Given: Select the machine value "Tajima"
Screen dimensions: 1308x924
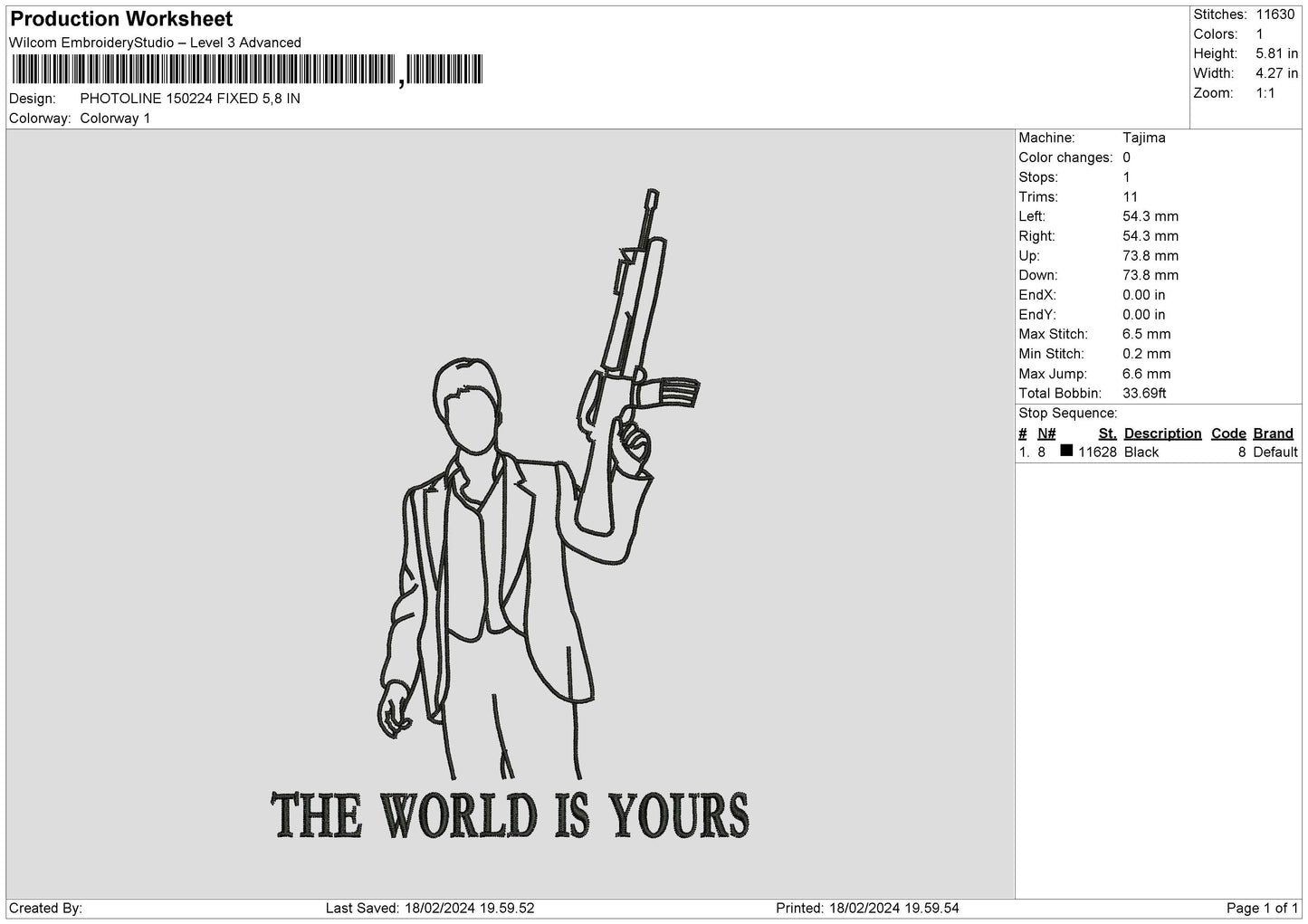Looking at the screenshot, I should [1144, 138].
